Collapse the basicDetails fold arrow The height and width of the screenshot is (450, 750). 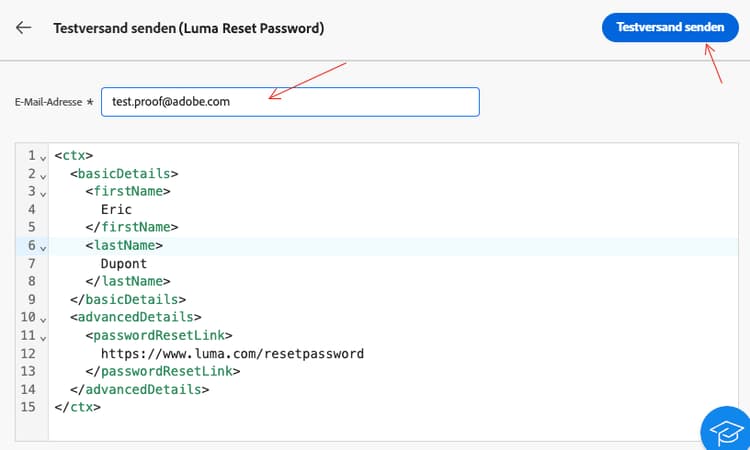[43, 174]
